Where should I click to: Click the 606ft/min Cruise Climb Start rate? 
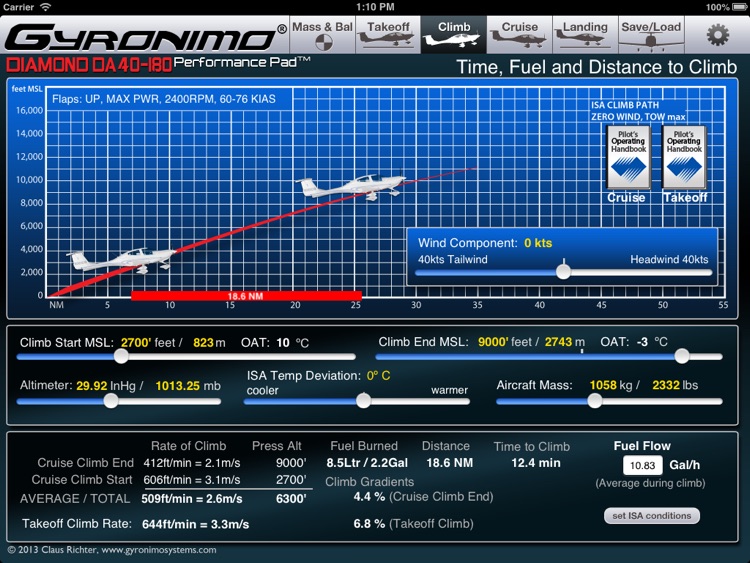192,480
